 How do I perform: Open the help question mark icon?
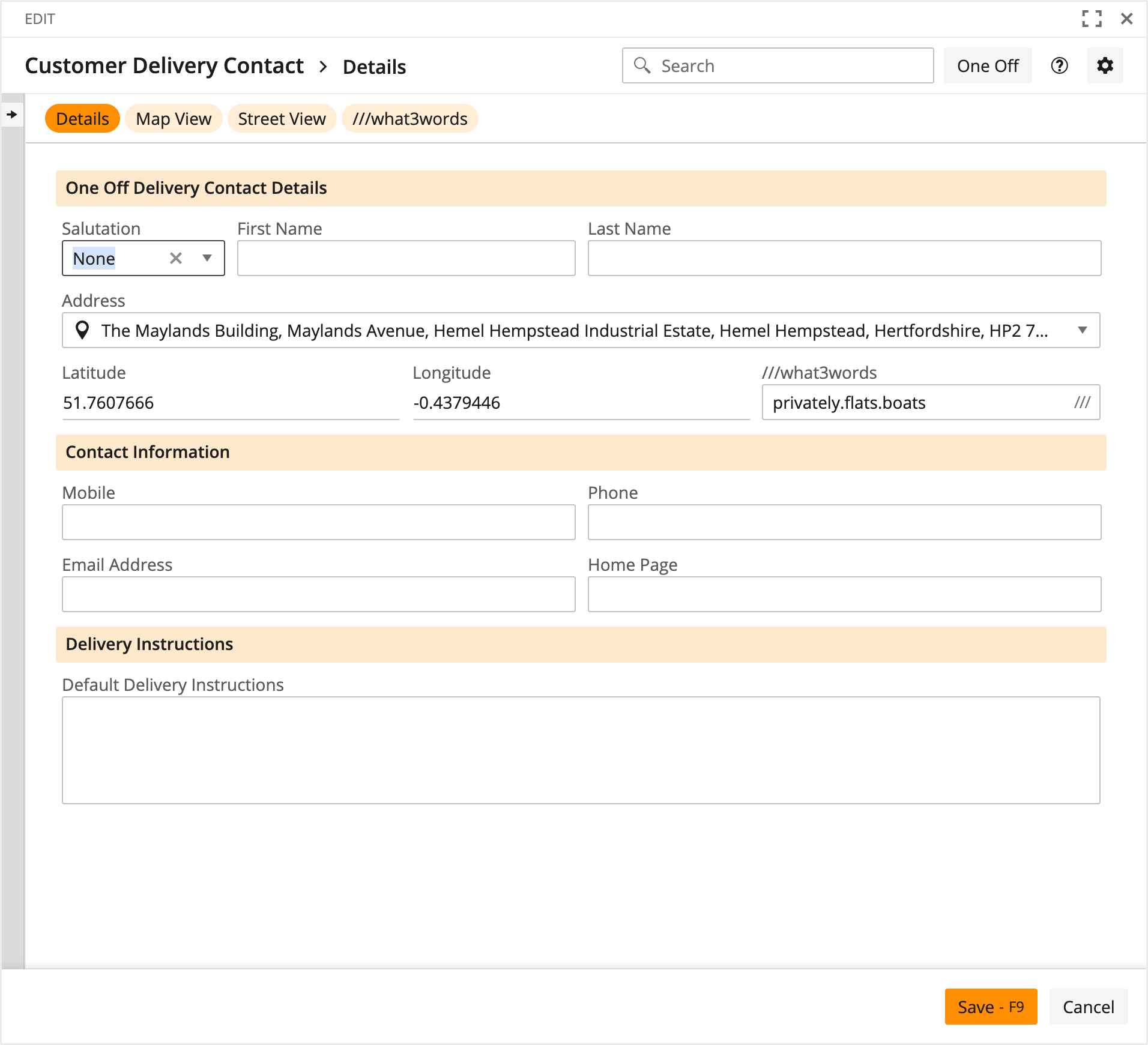[1059, 65]
